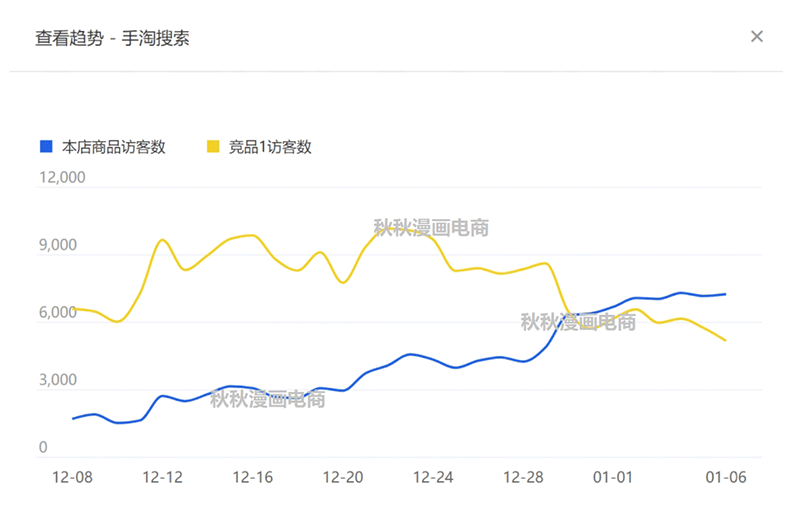Pick the 12-20 date axis label
The height and width of the screenshot is (514, 800).
pyautogui.click(x=343, y=478)
